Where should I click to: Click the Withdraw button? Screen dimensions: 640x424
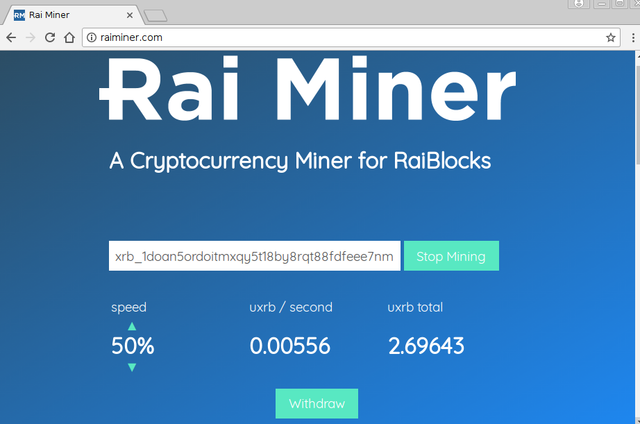click(x=317, y=404)
